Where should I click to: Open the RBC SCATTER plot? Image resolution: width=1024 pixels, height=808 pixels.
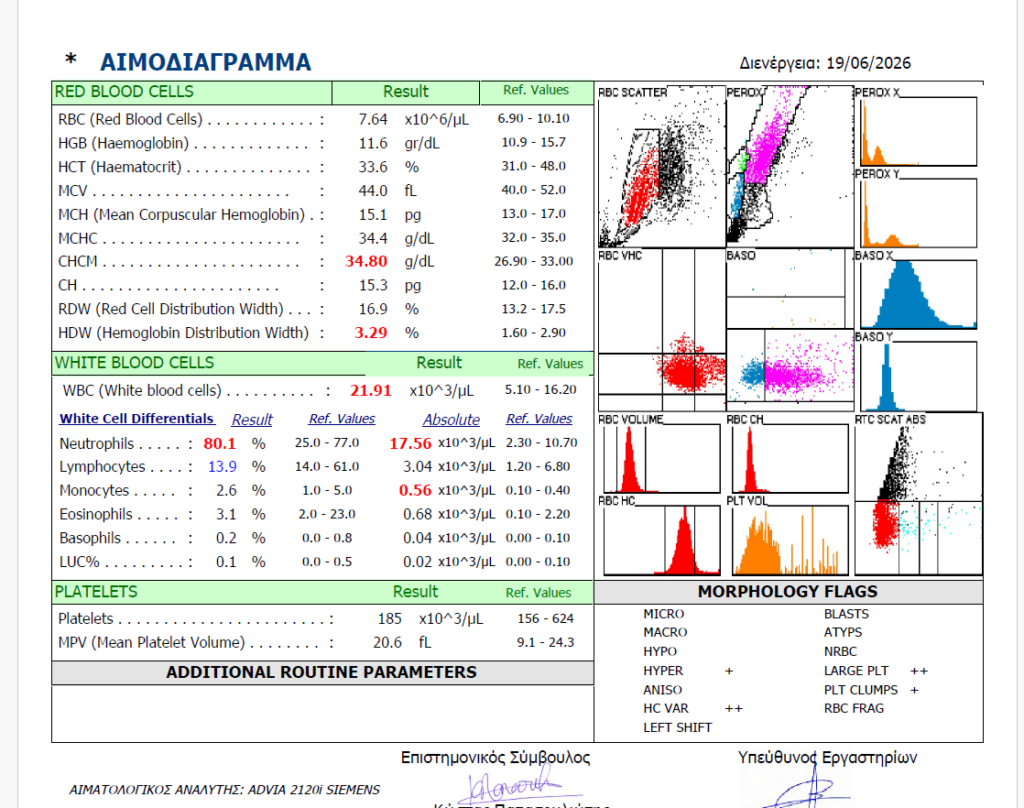[x=661, y=166]
